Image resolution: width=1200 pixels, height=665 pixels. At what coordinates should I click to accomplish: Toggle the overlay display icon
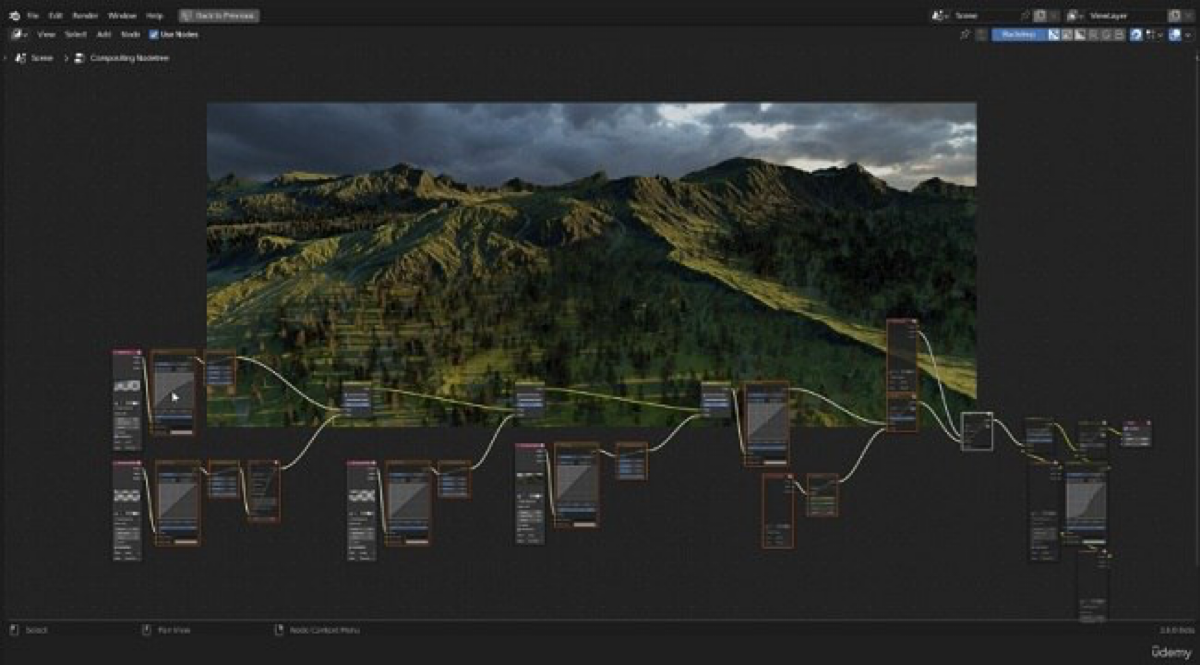click(x=1174, y=34)
